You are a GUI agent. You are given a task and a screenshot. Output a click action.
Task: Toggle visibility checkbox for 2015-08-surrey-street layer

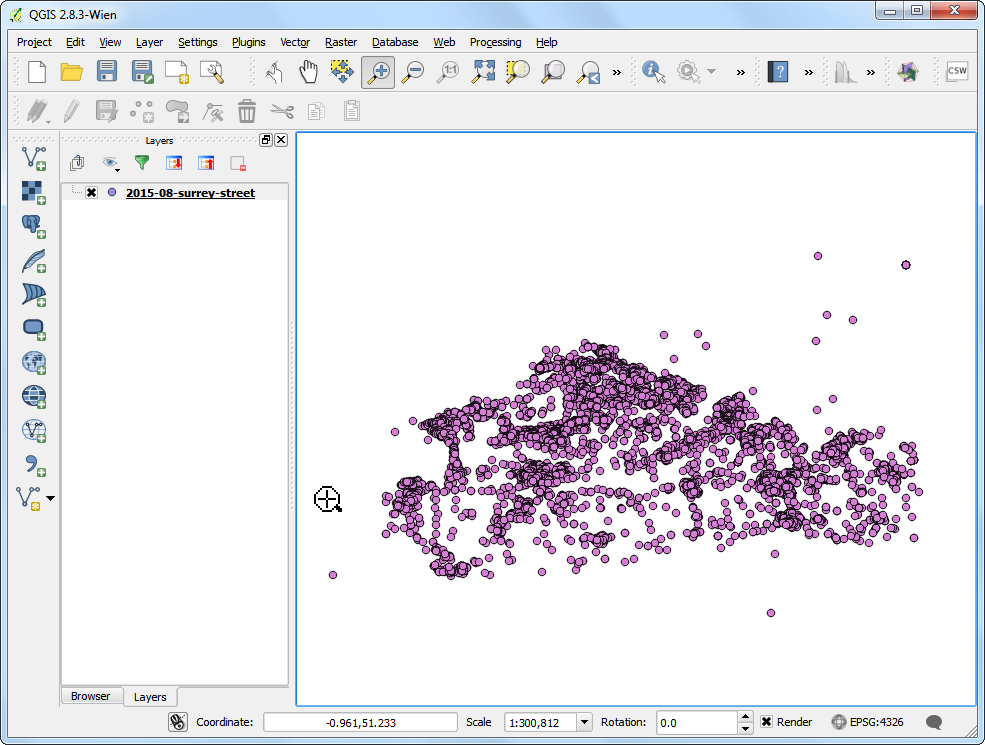(x=92, y=193)
